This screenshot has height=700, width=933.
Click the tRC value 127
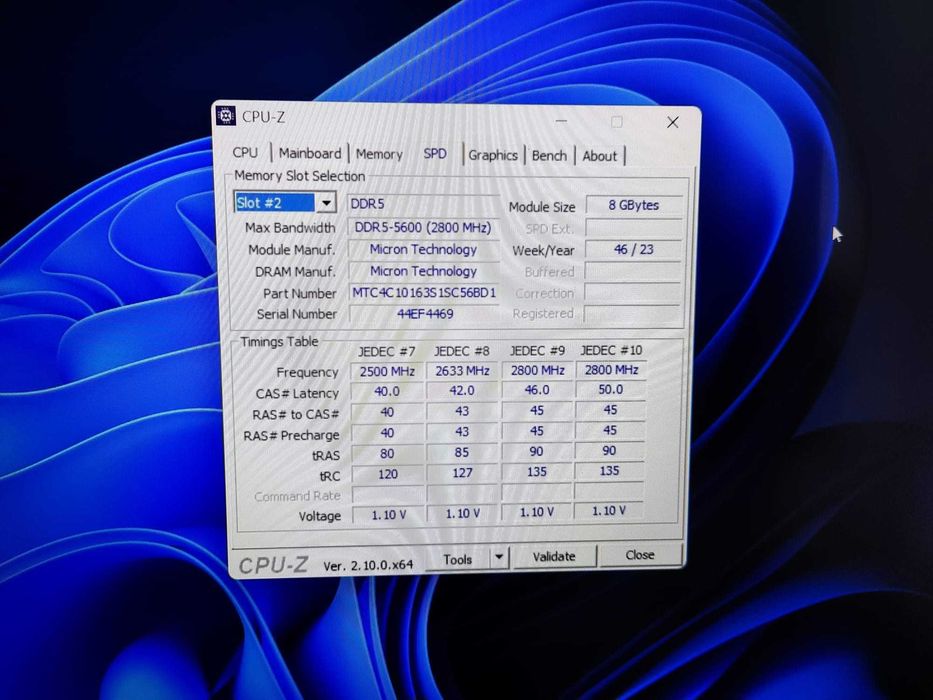click(462, 473)
